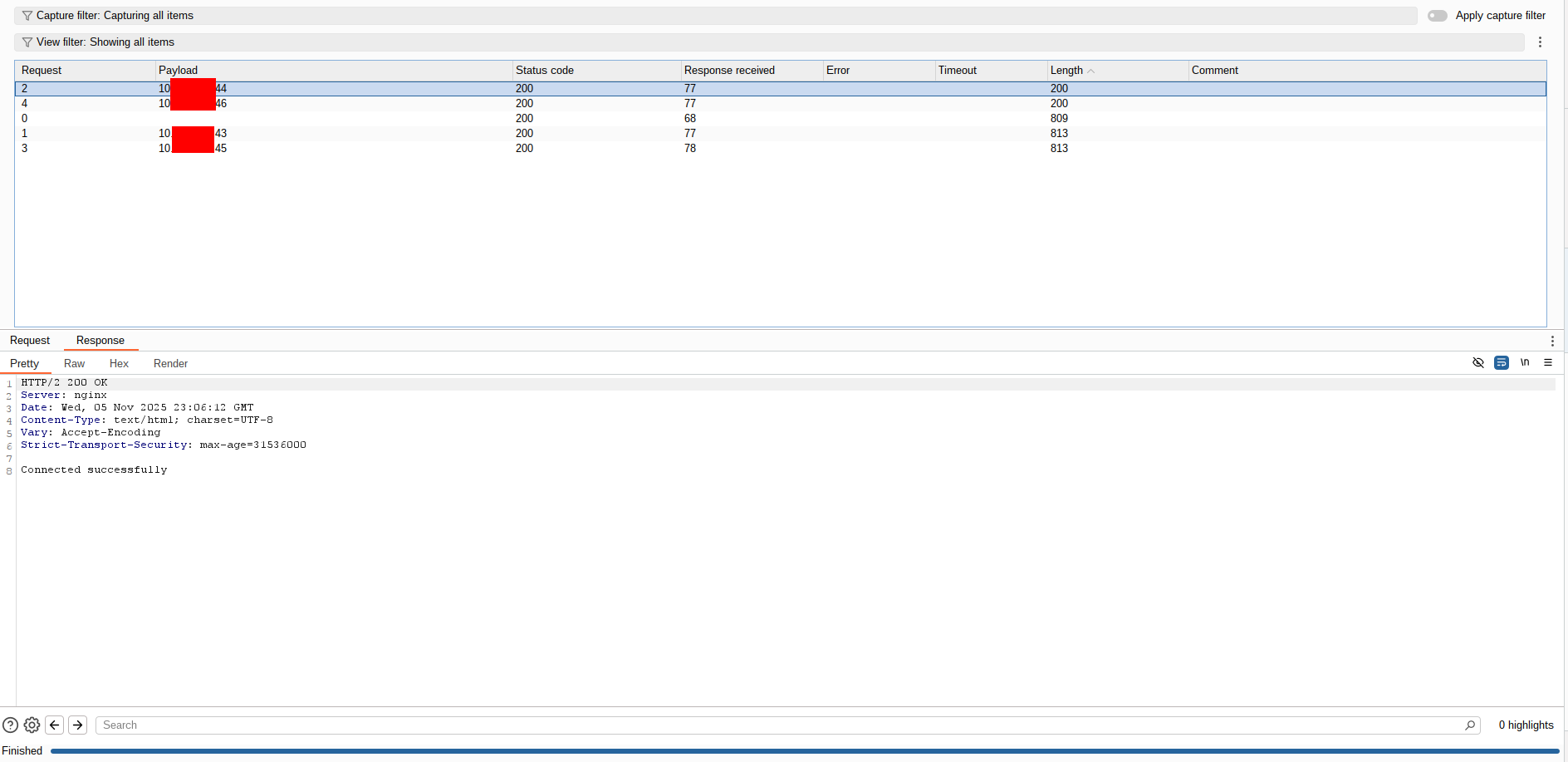
Task: Open search settings with the gear icon
Action: pos(32,725)
